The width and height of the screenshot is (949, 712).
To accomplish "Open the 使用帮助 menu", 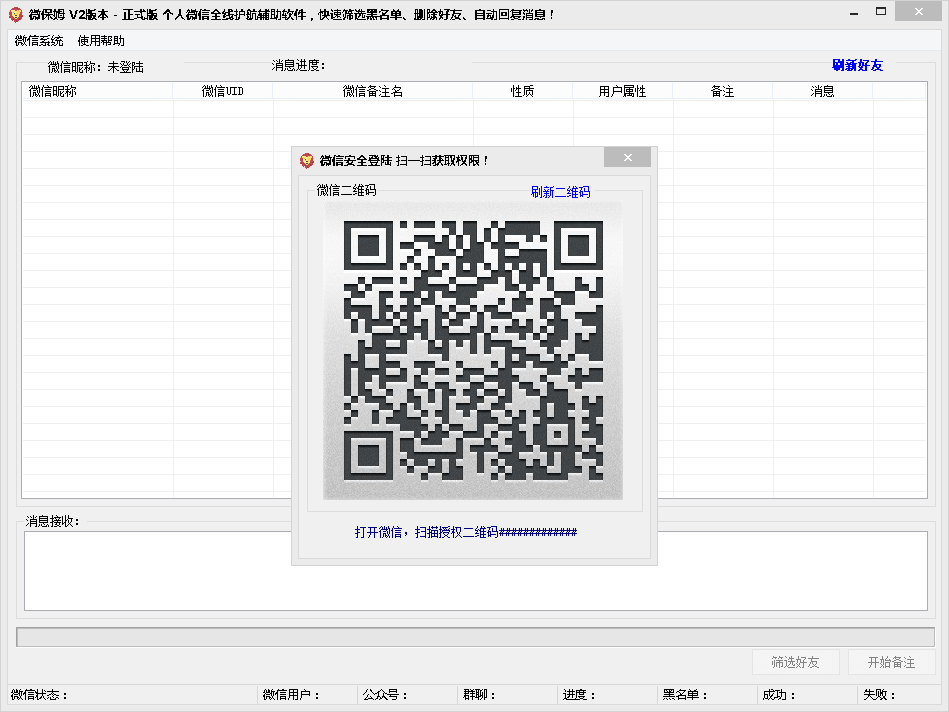I will tap(101, 41).
